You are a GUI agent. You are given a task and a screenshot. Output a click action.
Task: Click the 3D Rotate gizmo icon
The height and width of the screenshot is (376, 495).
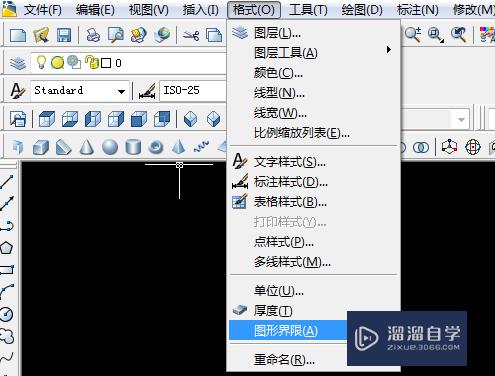click(473, 147)
